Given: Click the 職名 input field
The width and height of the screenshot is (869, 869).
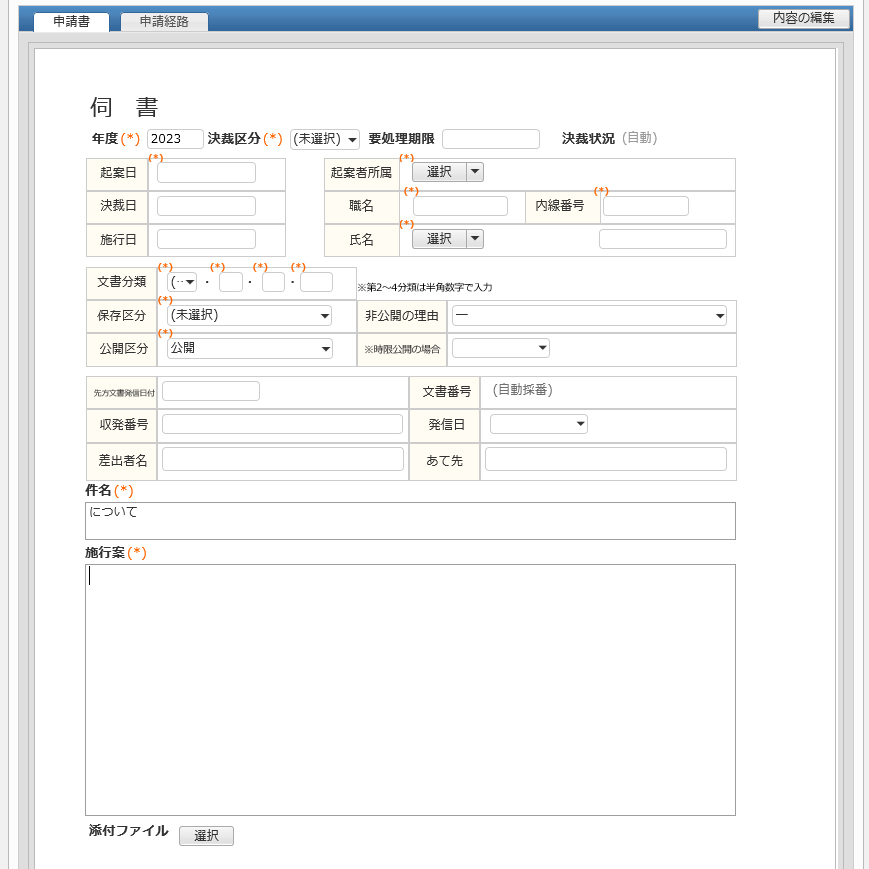Looking at the screenshot, I should coord(461,205).
